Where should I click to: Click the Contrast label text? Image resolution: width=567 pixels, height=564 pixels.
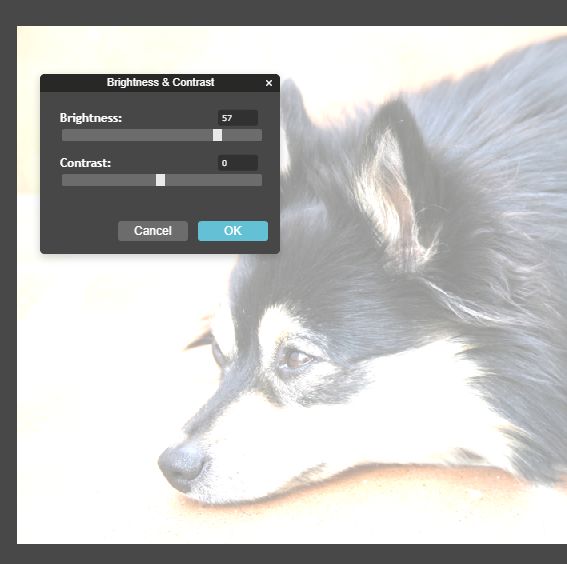coord(85,163)
